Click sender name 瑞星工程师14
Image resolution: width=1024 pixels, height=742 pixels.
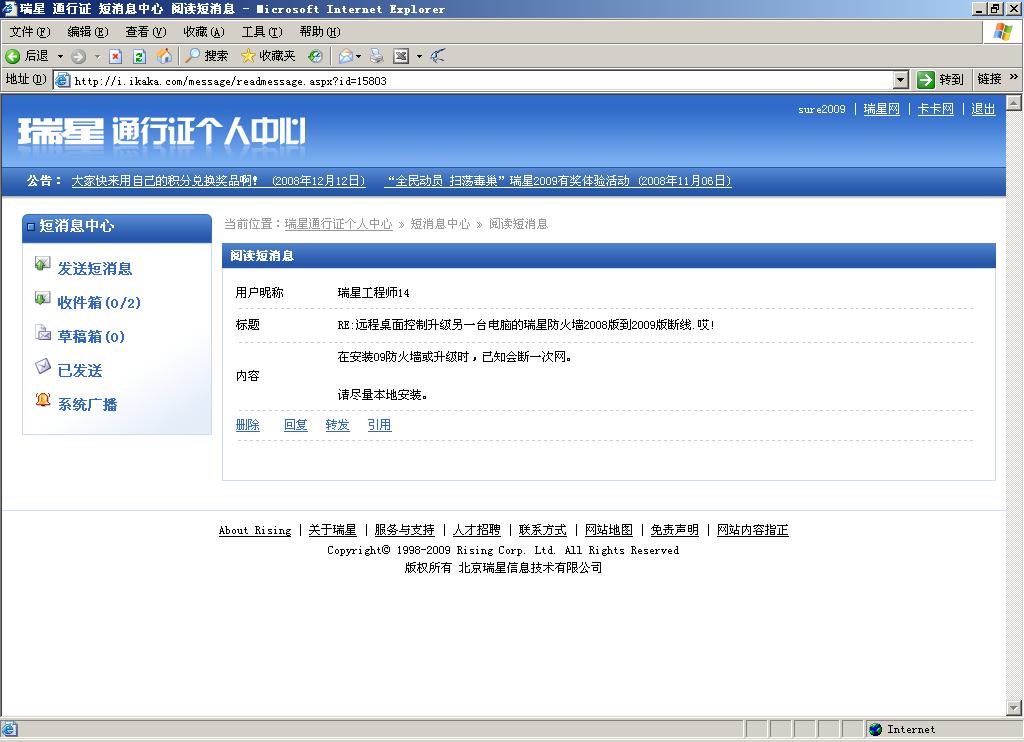tap(374, 293)
